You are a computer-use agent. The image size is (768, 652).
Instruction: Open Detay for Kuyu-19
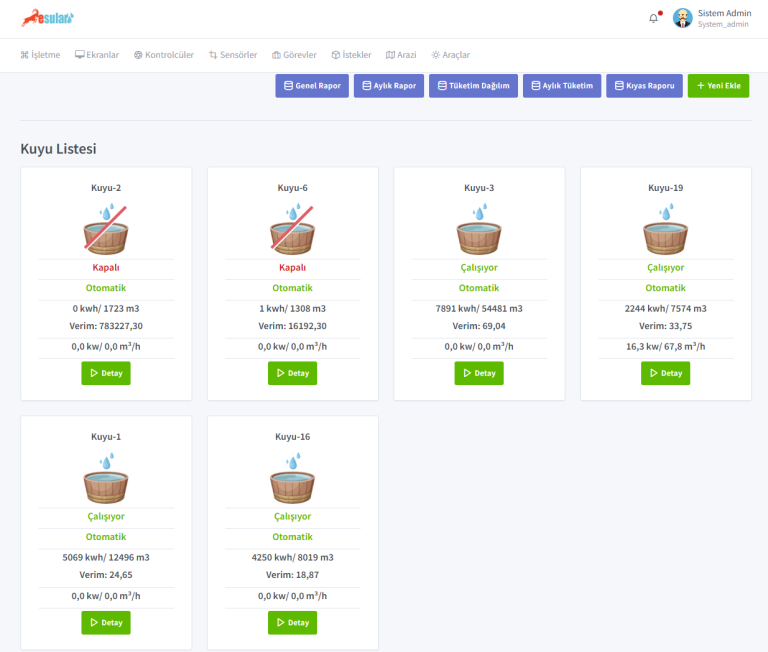[x=665, y=373]
